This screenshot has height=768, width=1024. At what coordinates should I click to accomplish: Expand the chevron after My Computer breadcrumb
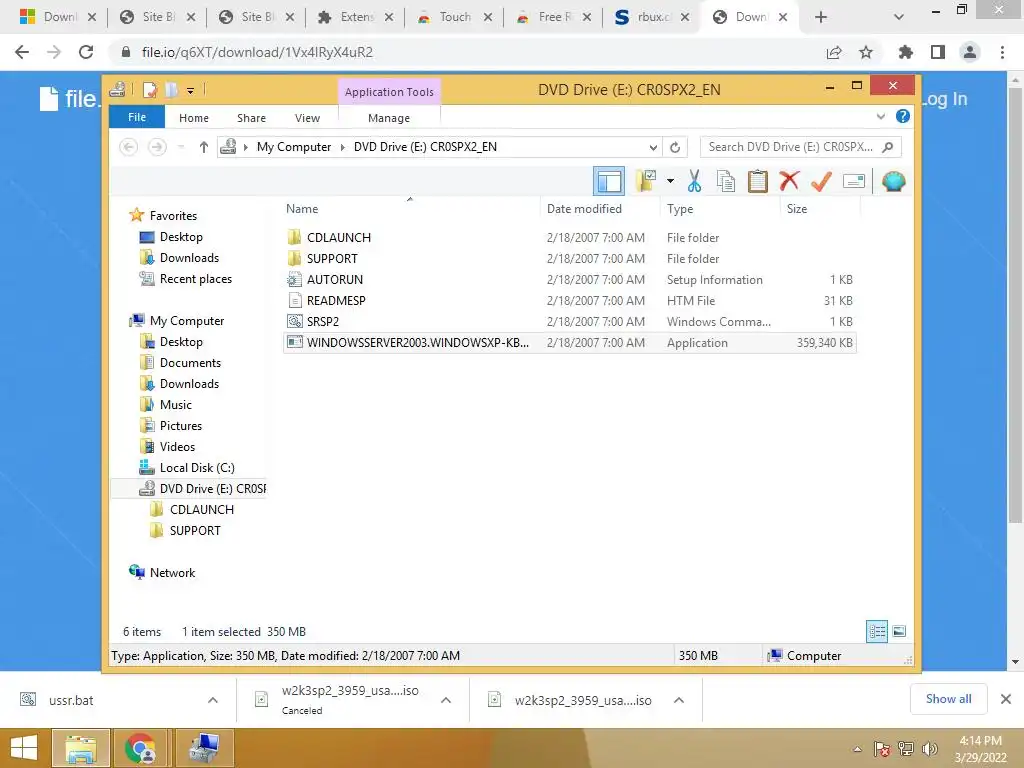pos(342,147)
